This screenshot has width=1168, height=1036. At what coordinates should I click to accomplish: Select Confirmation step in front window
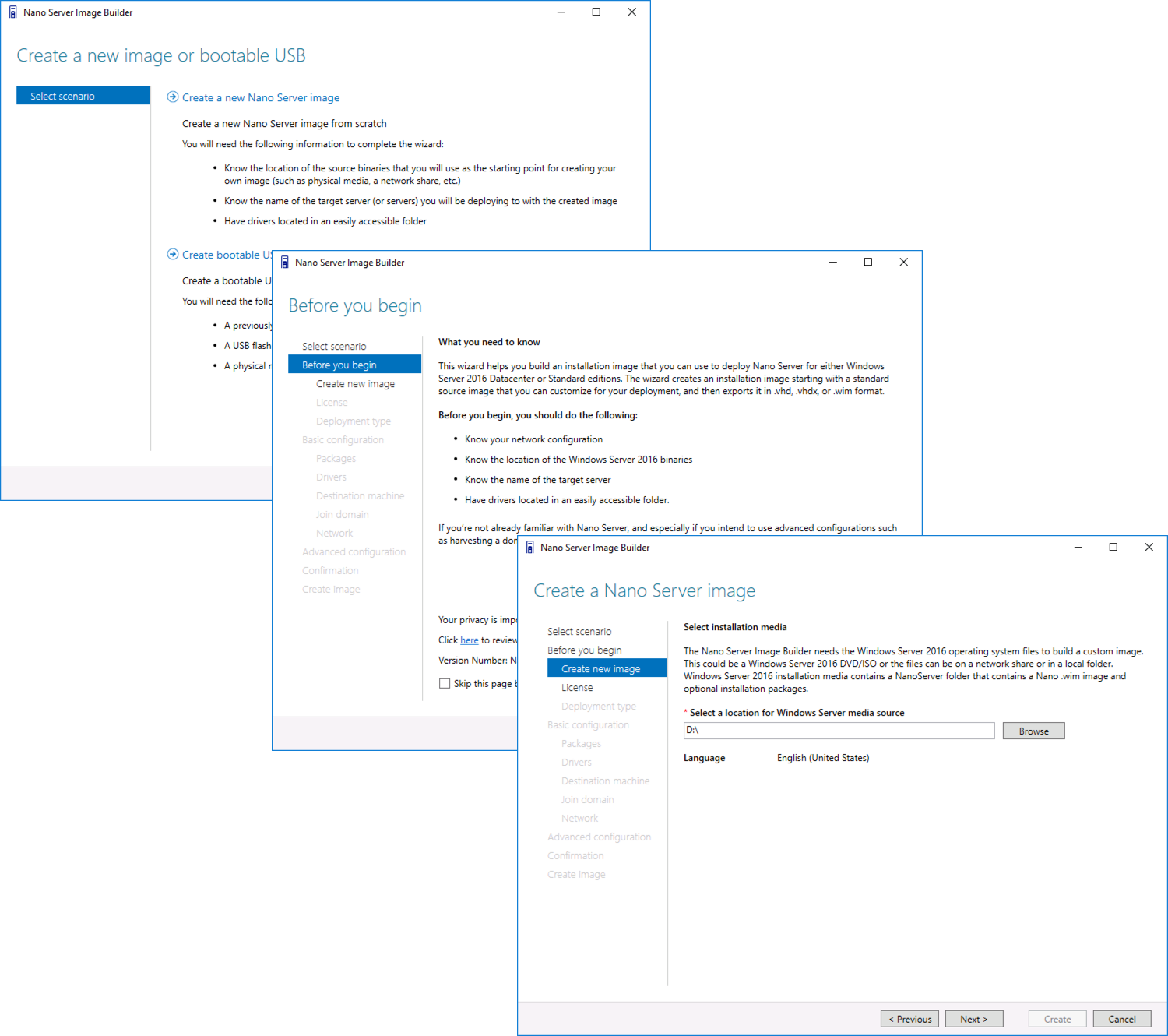click(x=575, y=856)
